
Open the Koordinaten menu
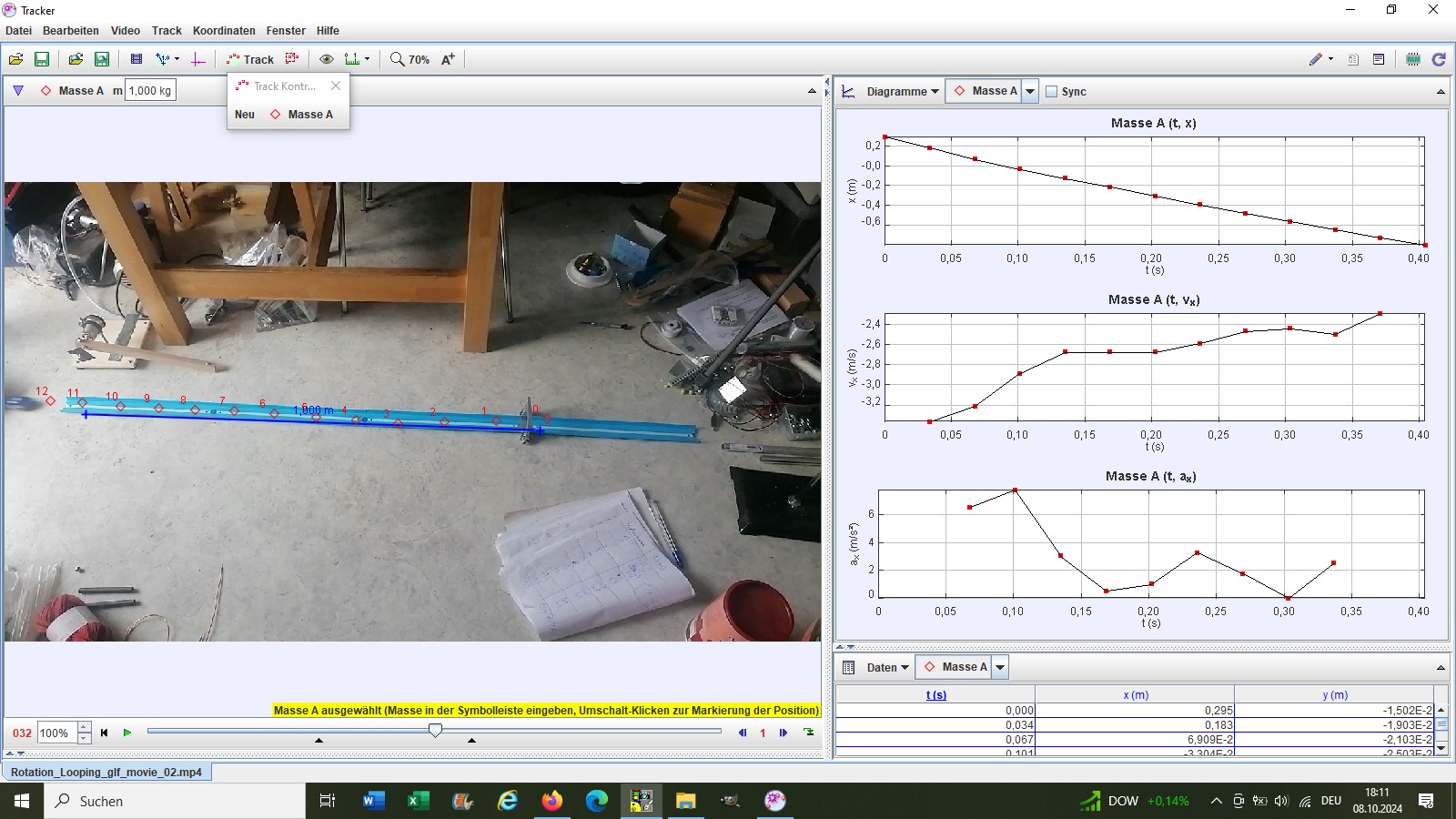click(224, 31)
